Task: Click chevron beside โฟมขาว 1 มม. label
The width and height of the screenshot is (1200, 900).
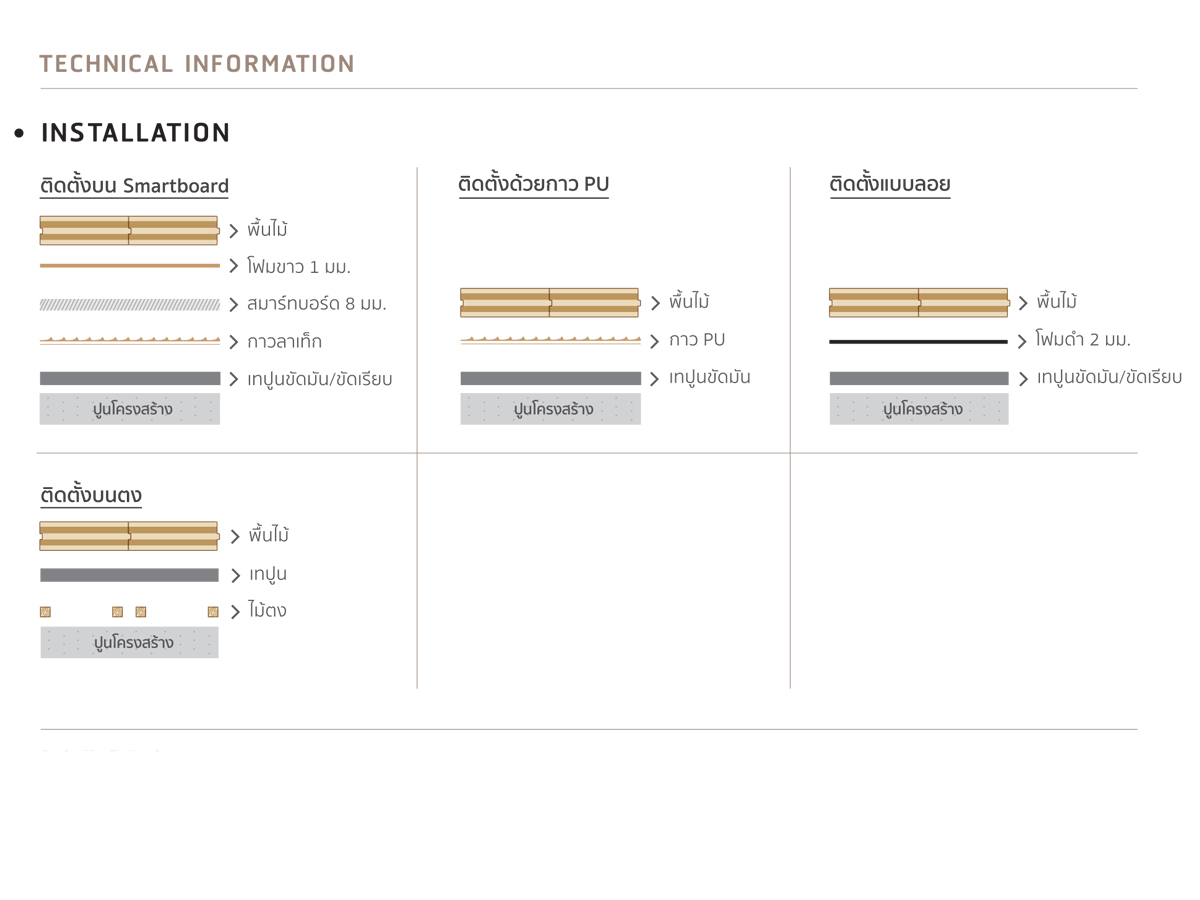Action: [x=233, y=267]
